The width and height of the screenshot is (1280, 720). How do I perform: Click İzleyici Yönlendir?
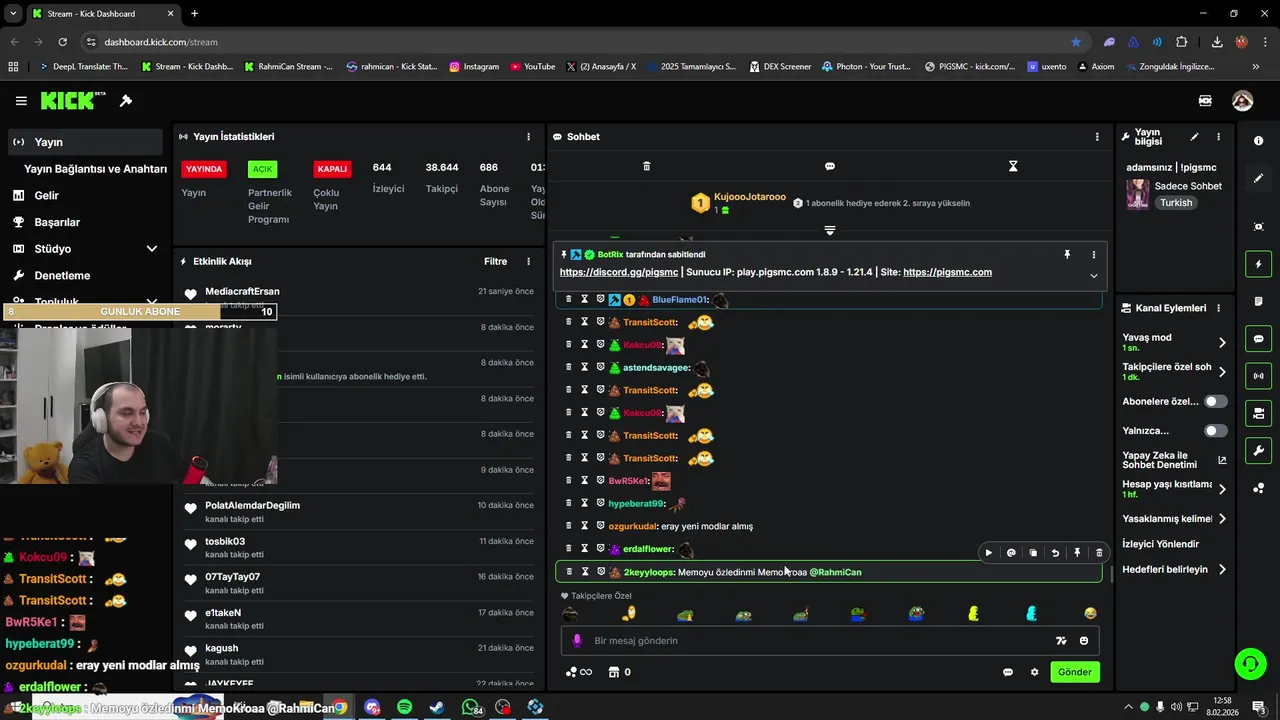(1160, 544)
